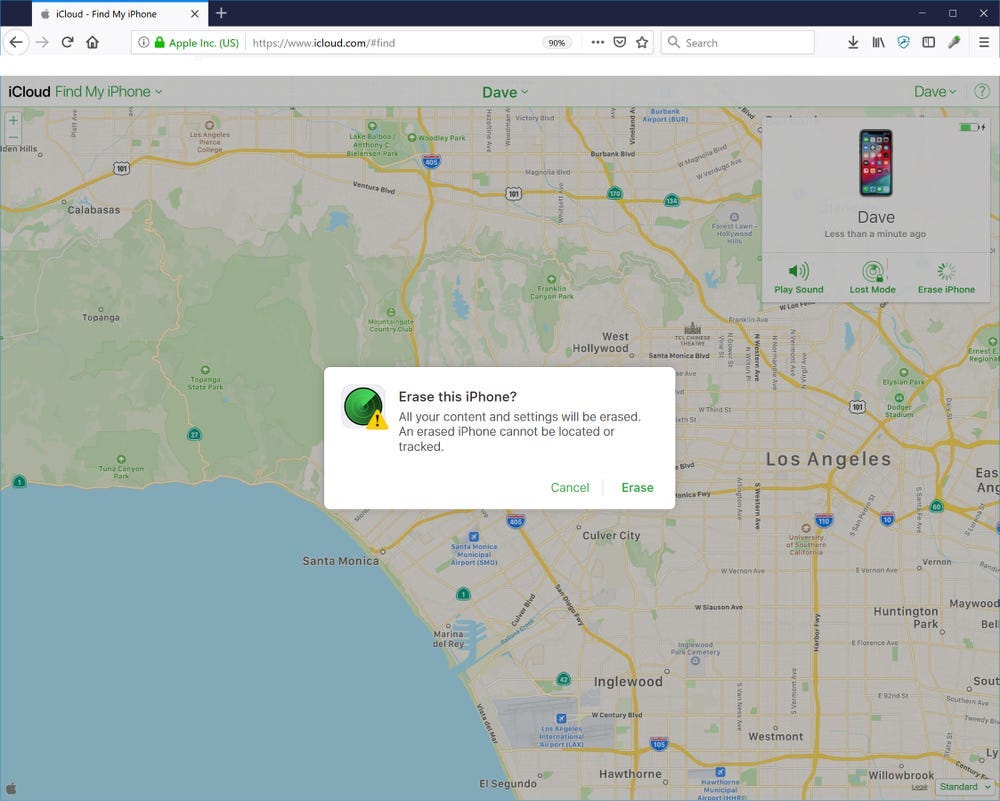The width and height of the screenshot is (1000, 801).
Task: Click the green pen extension icon
Action: tap(954, 43)
